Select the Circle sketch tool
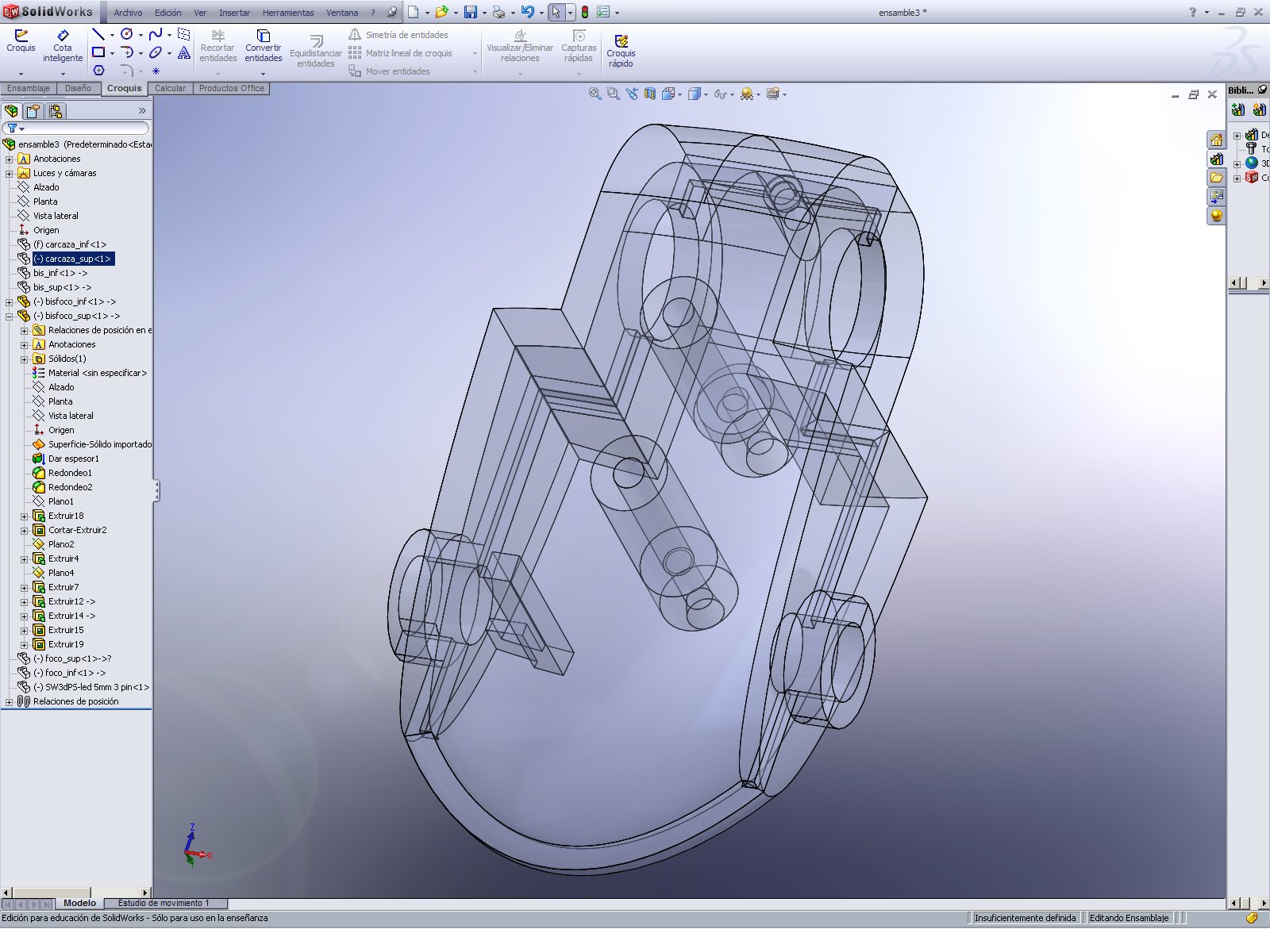This screenshot has height=952, width=1270. 126,34
